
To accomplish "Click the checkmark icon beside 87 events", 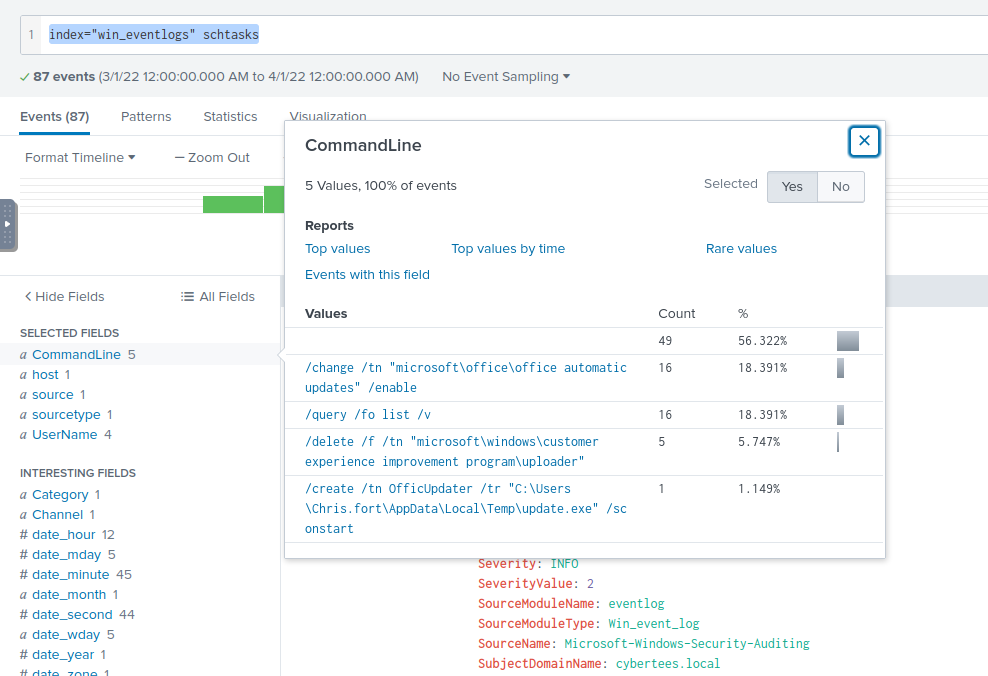I will click(x=22, y=76).
